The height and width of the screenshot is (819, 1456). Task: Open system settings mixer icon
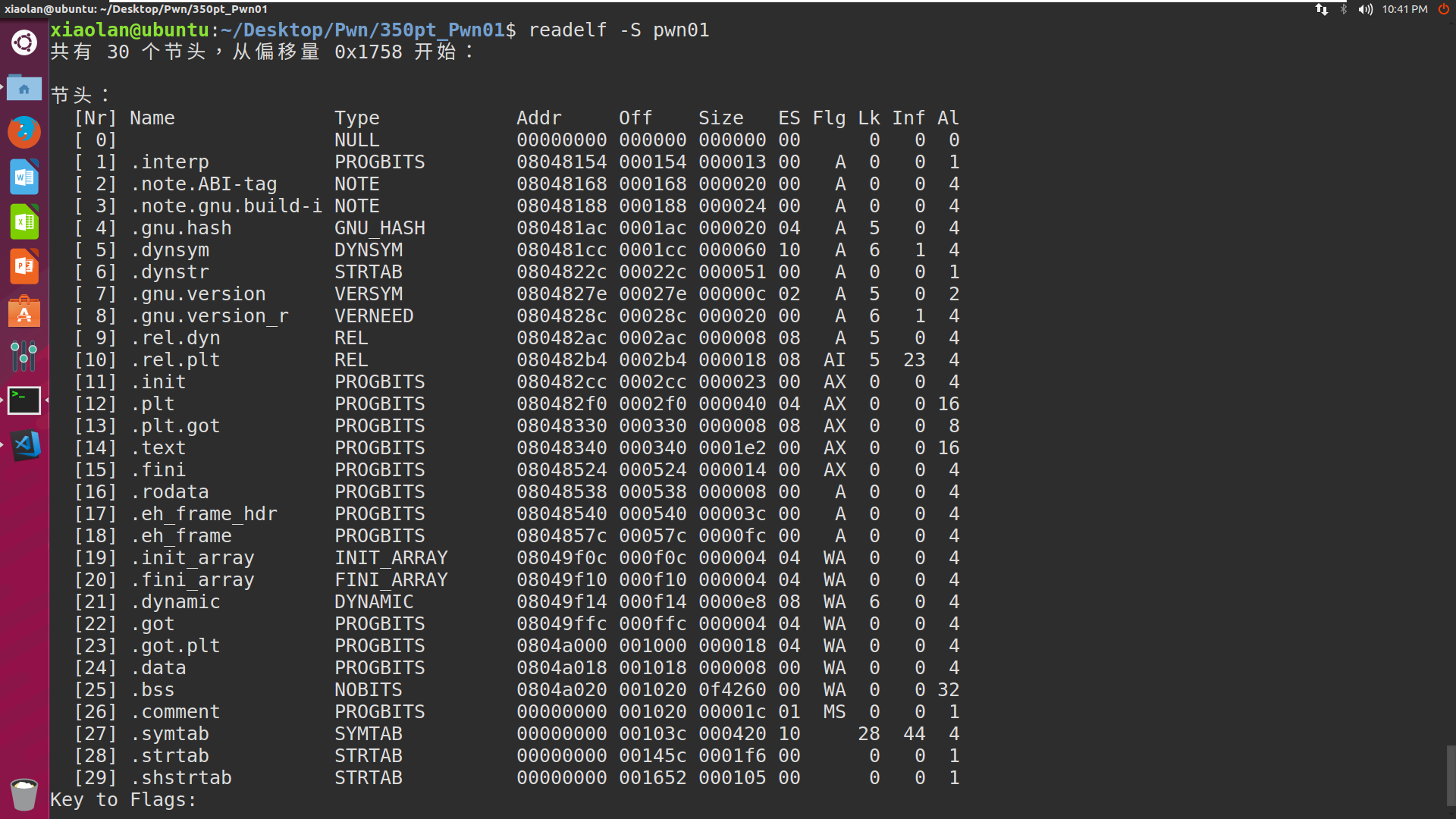pyautogui.click(x=24, y=356)
